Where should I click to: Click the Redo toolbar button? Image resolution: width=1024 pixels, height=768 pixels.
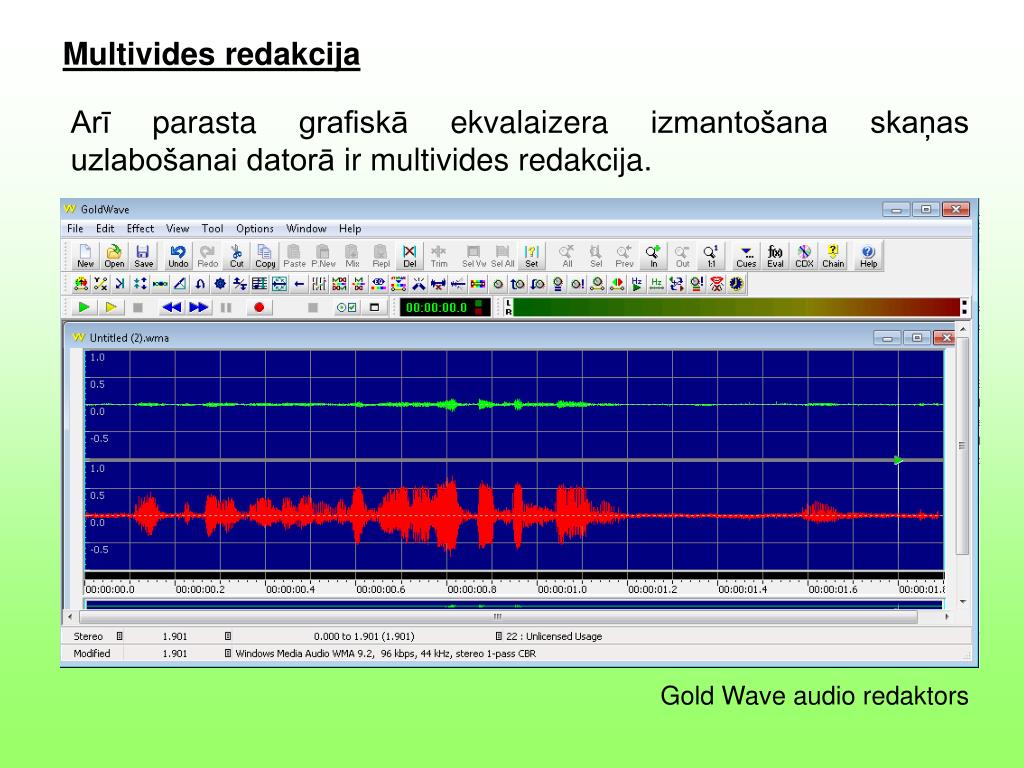[x=207, y=255]
